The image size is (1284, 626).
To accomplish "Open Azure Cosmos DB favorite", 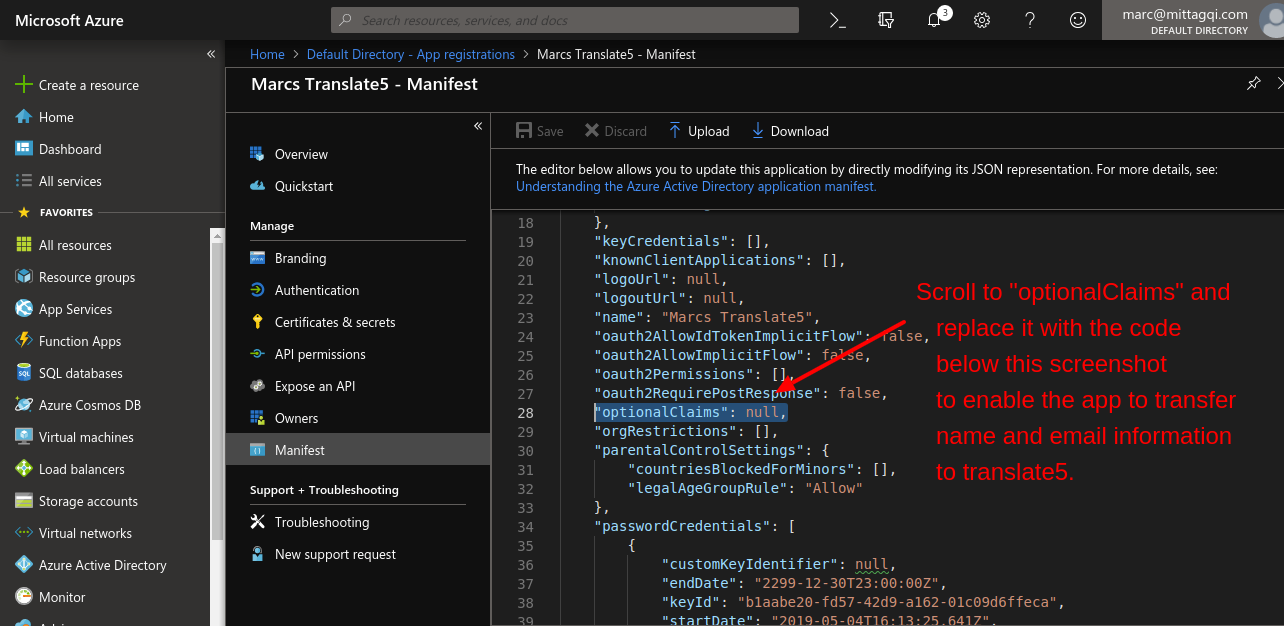I will pyautogui.click(x=77, y=405).
